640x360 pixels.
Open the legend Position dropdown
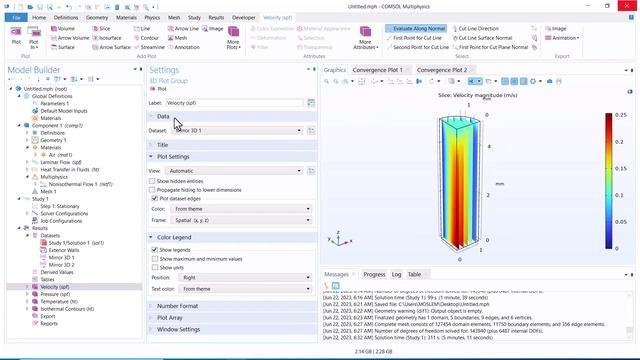[x=245, y=277]
